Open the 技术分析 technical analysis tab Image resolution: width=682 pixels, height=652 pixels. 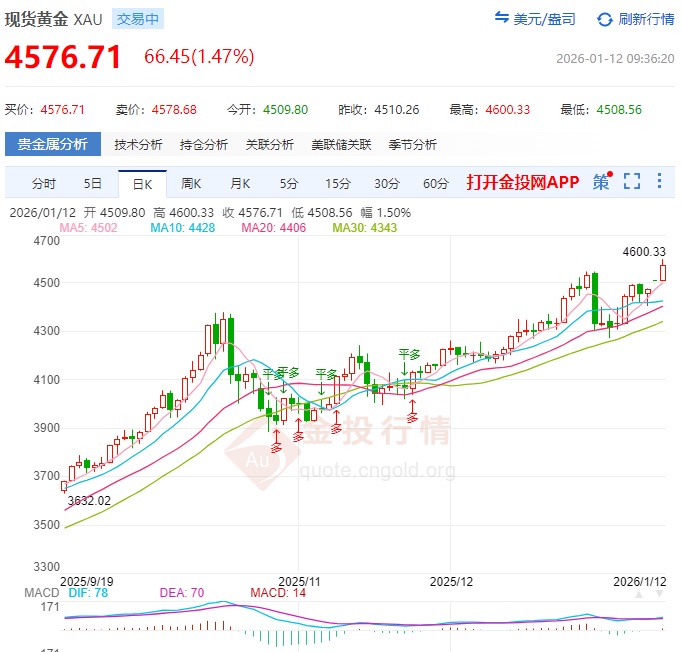click(138, 144)
